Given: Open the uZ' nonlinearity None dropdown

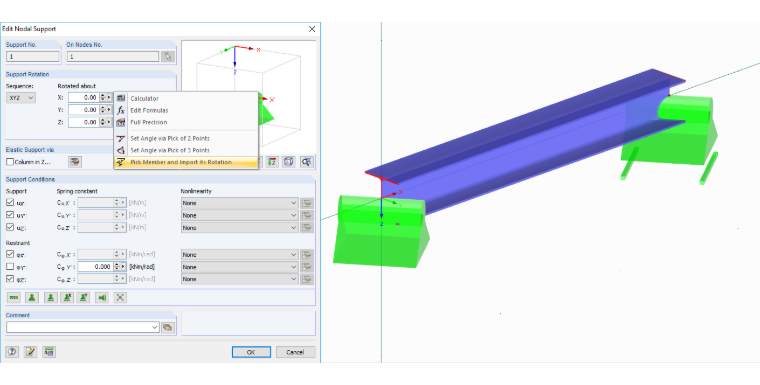Looking at the screenshot, I should pos(239,227).
